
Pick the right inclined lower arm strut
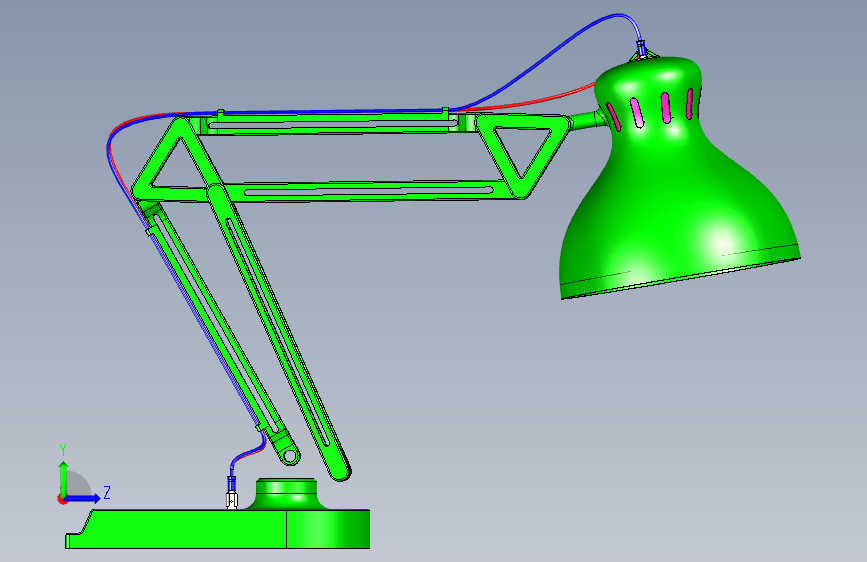pos(279,333)
